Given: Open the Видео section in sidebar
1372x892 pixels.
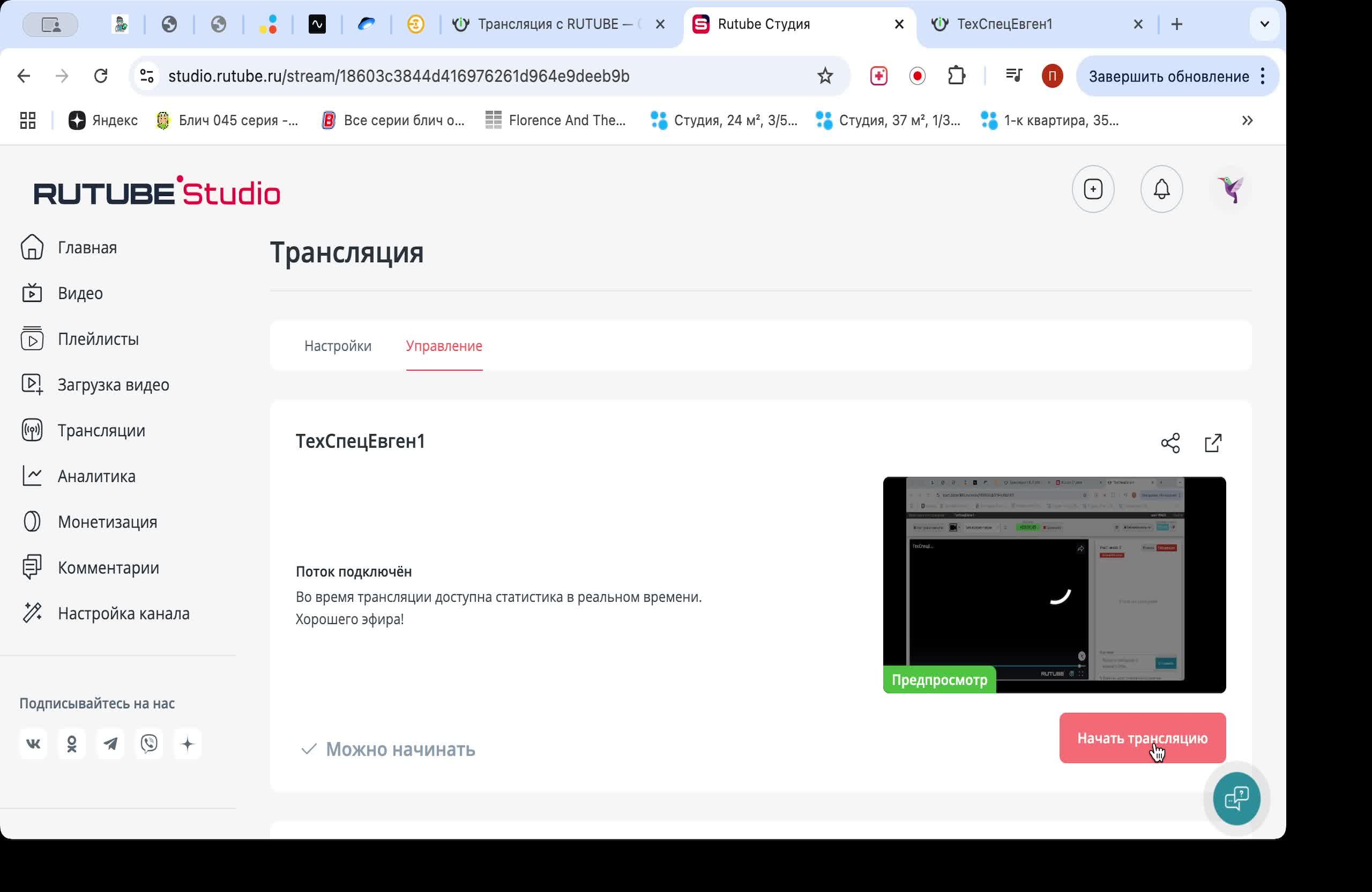Looking at the screenshot, I should 62,293.
